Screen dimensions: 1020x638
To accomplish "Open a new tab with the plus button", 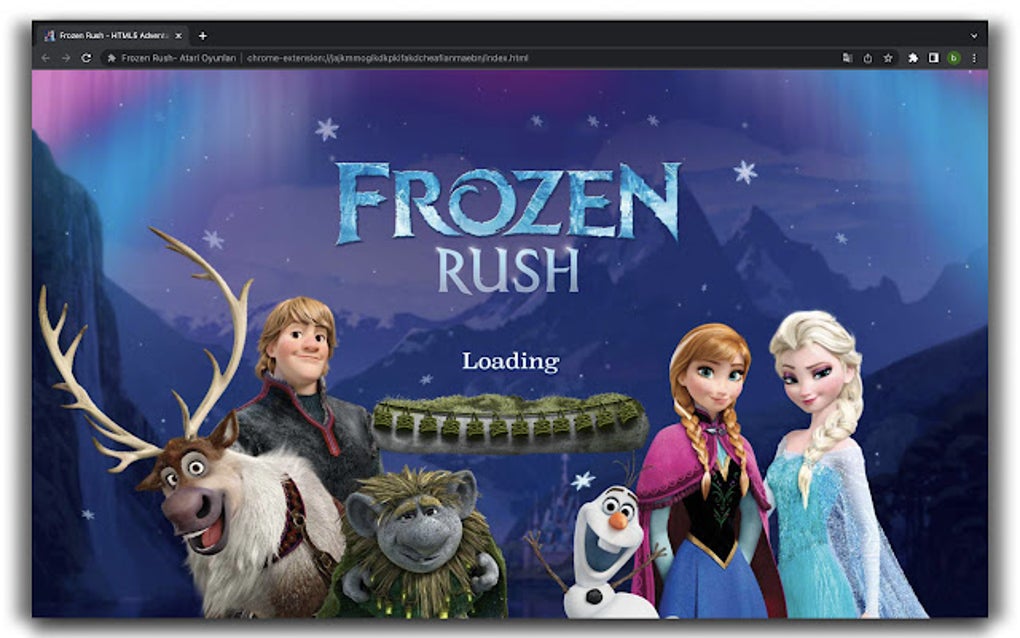I will (x=203, y=35).
